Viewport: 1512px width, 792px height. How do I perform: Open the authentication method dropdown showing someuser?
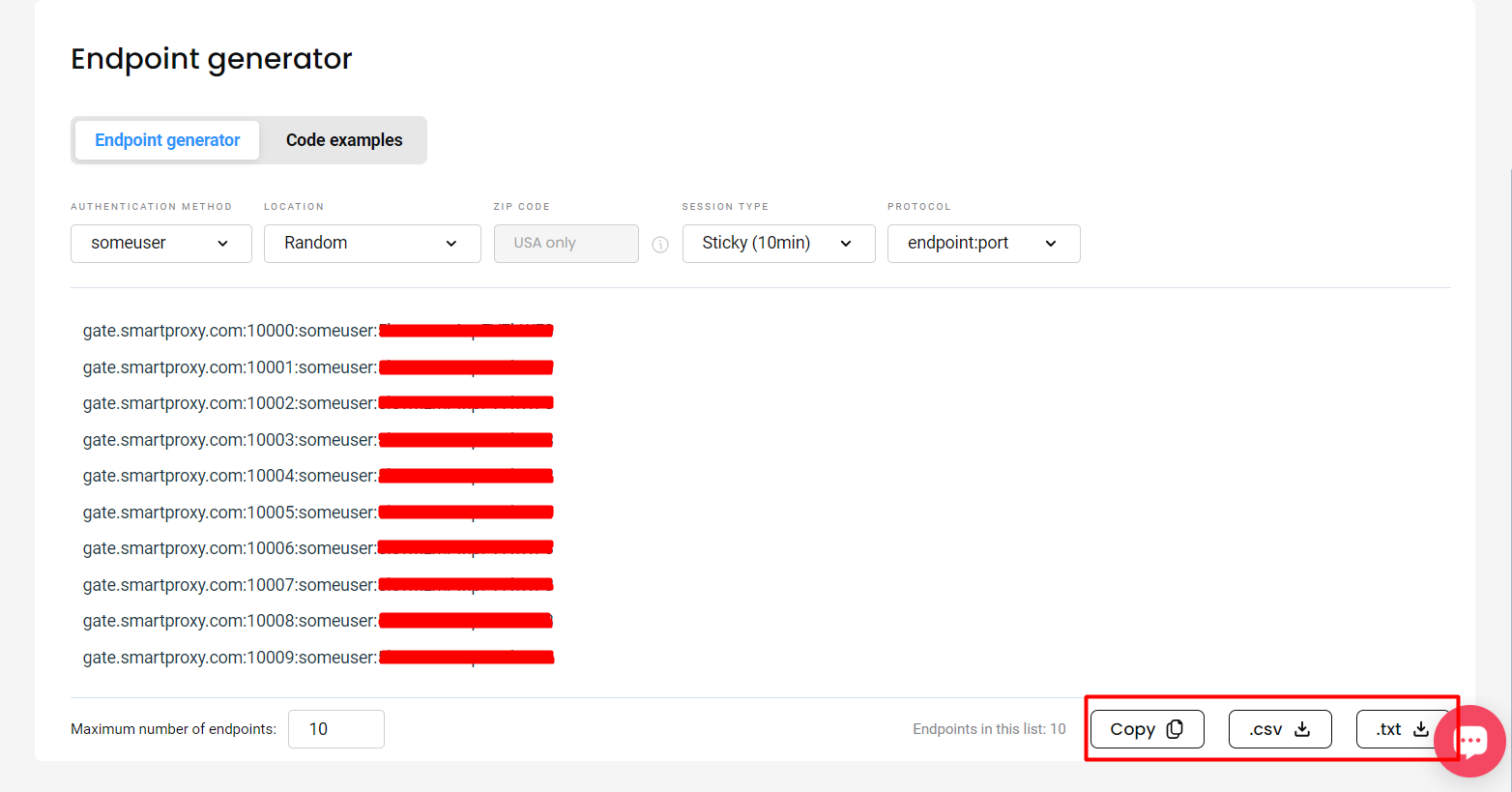[161, 244]
